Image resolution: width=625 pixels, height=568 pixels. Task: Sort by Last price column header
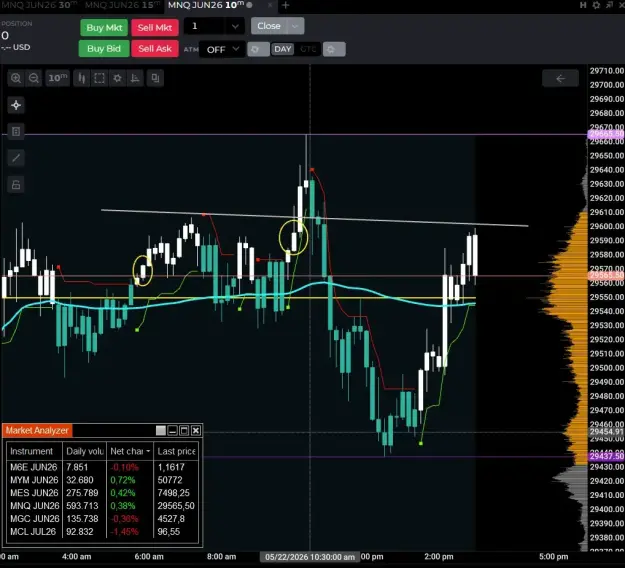(176, 451)
